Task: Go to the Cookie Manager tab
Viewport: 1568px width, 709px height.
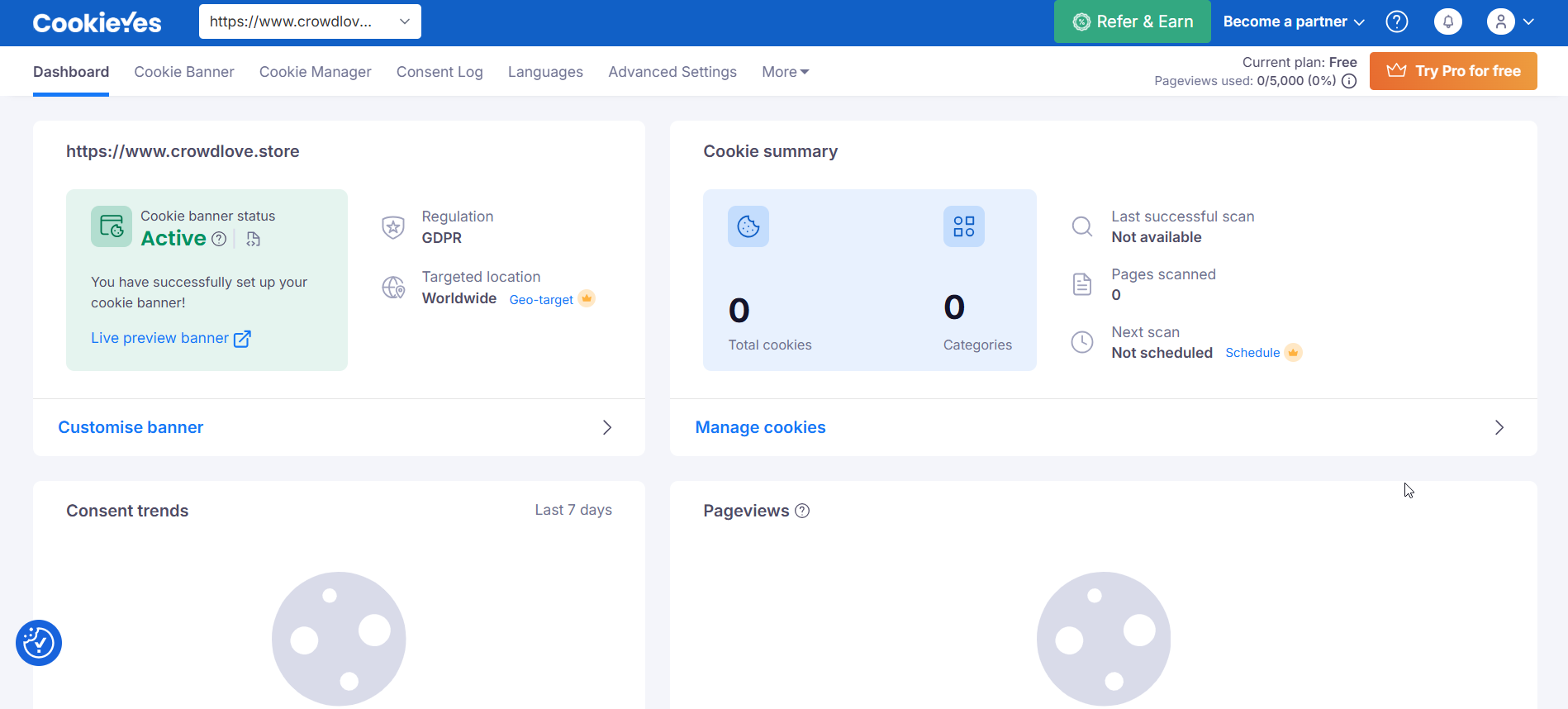Action: [x=315, y=72]
